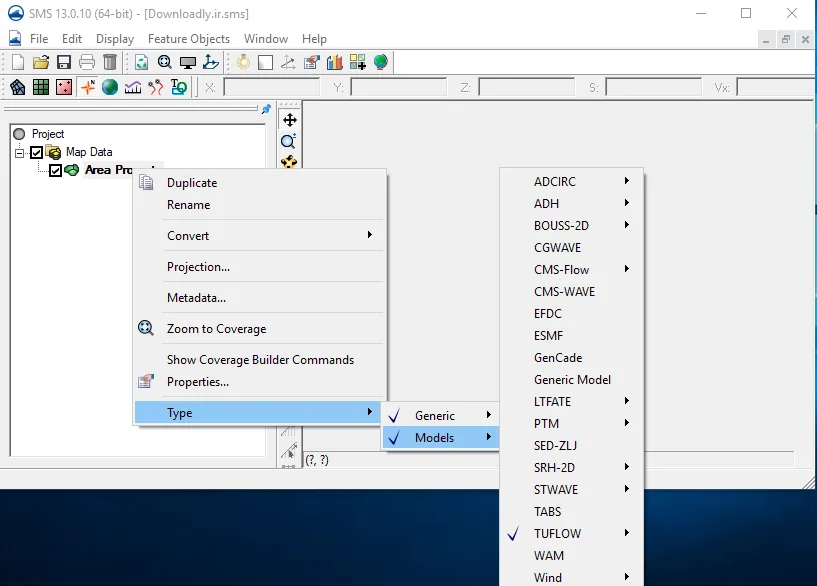Collapse the Map Data tree node
The width and height of the screenshot is (817, 586).
pyautogui.click(x=19, y=153)
